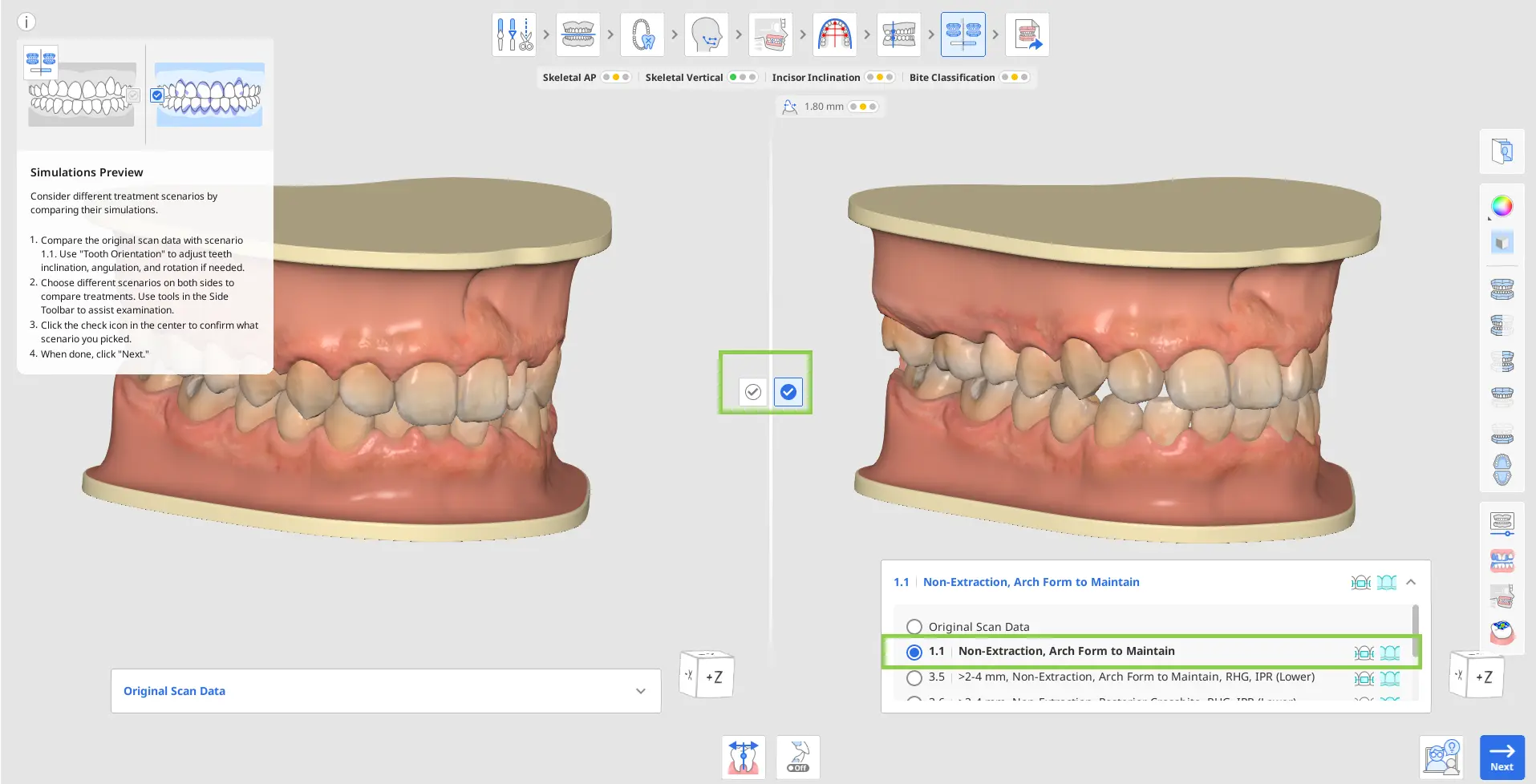1536x784 pixels.
Task: Click the 1.80 mm measurement indicator
Action: point(830,107)
